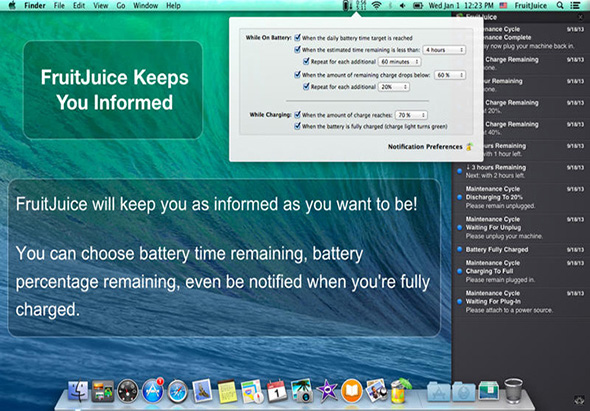Toggle estimated time remaining less than checkbox
Screen dimensions: 590x411
(x=297, y=50)
